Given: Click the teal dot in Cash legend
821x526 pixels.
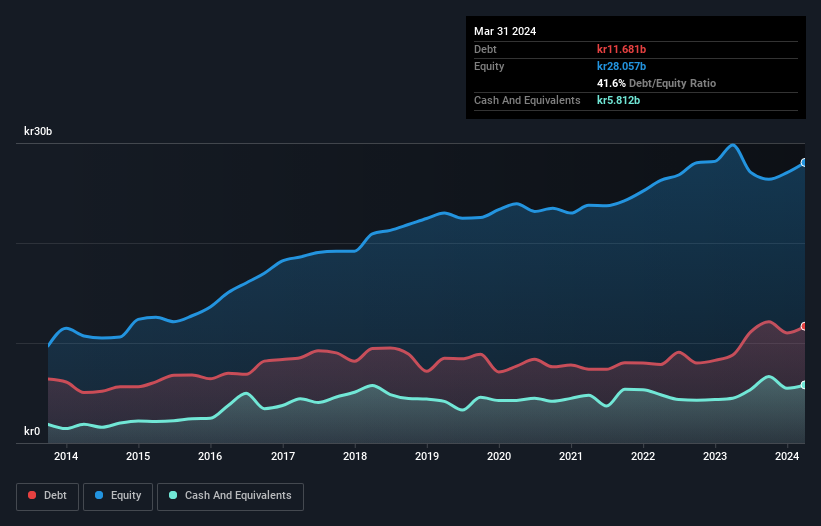Looking at the screenshot, I should [x=173, y=496].
